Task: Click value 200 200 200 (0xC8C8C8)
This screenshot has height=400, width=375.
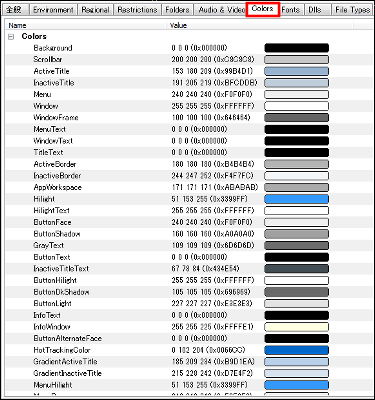Action: coord(213,60)
